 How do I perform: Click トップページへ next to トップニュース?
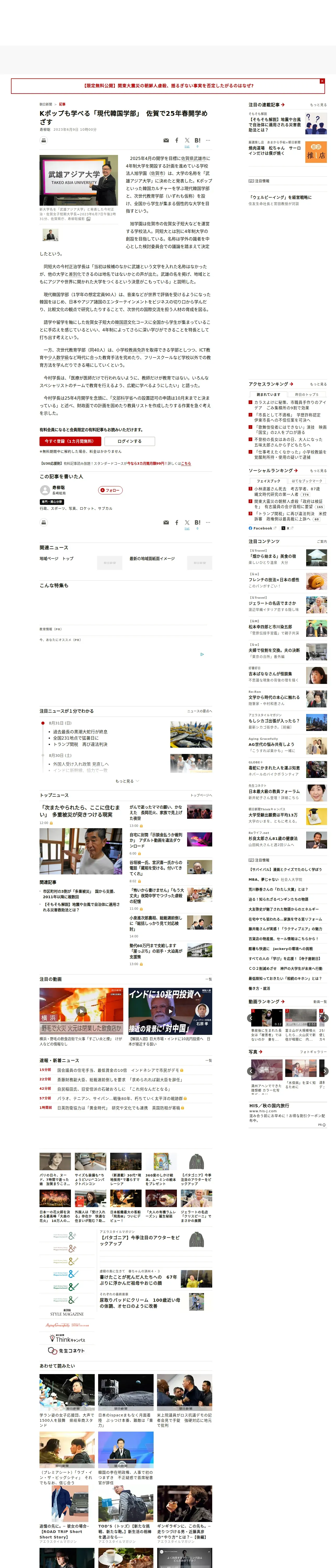pos(201,795)
